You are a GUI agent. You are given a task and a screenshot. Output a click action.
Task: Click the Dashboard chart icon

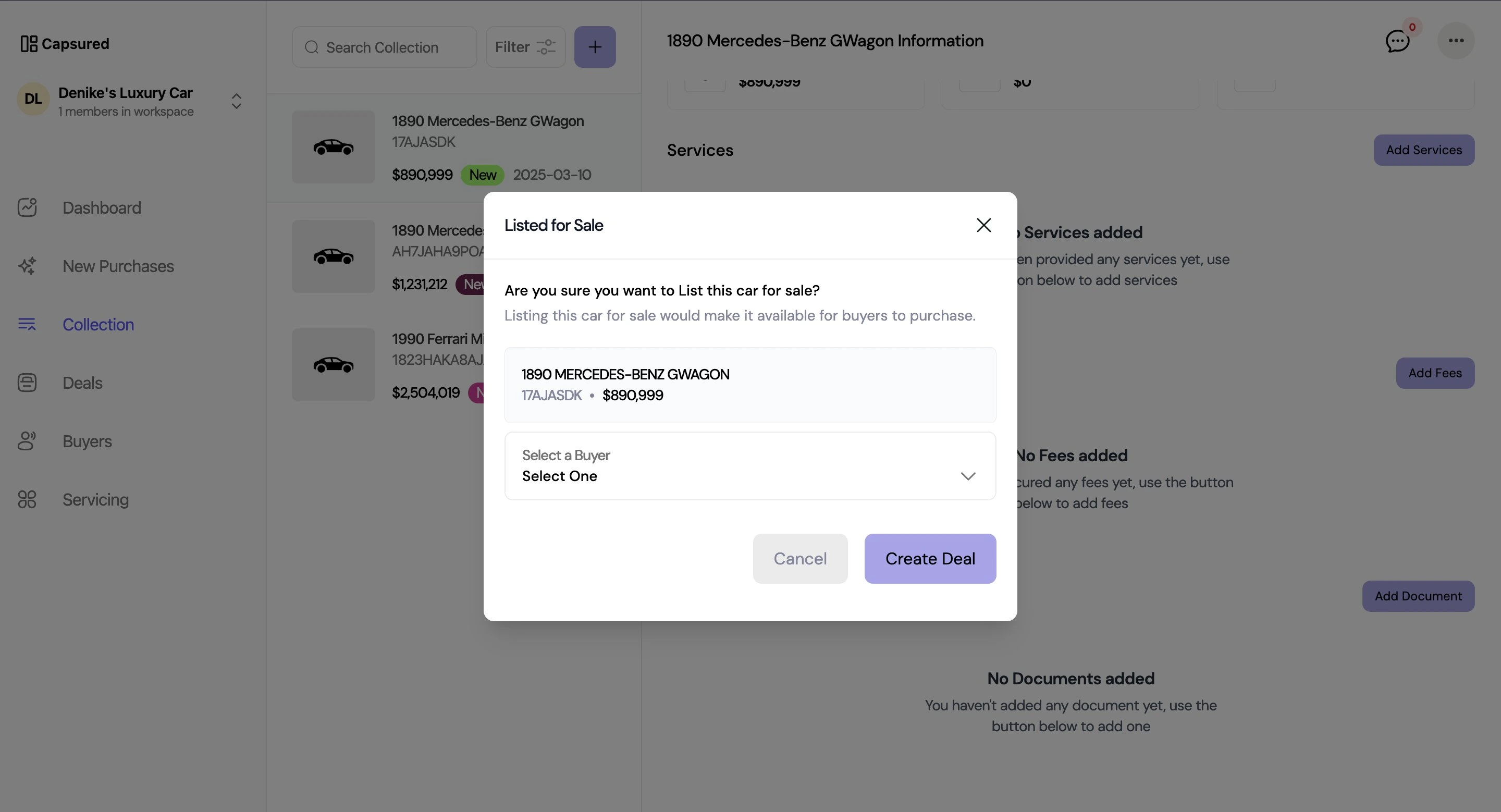(x=27, y=207)
